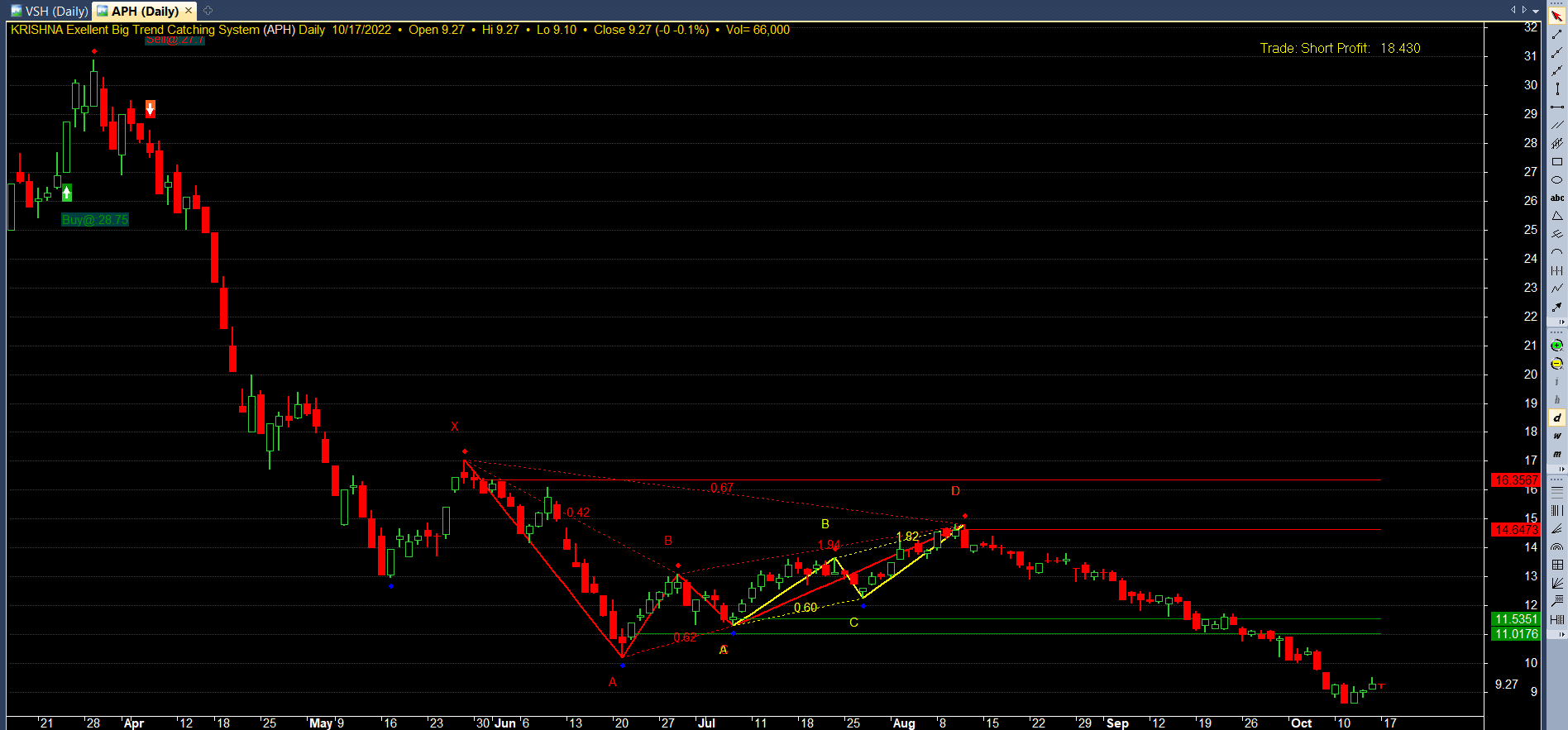Expand the Fibonacci tools toolbar overflow
This screenshot has width=1568, height=730.
pyautogui.click(x=1561, y=635)
